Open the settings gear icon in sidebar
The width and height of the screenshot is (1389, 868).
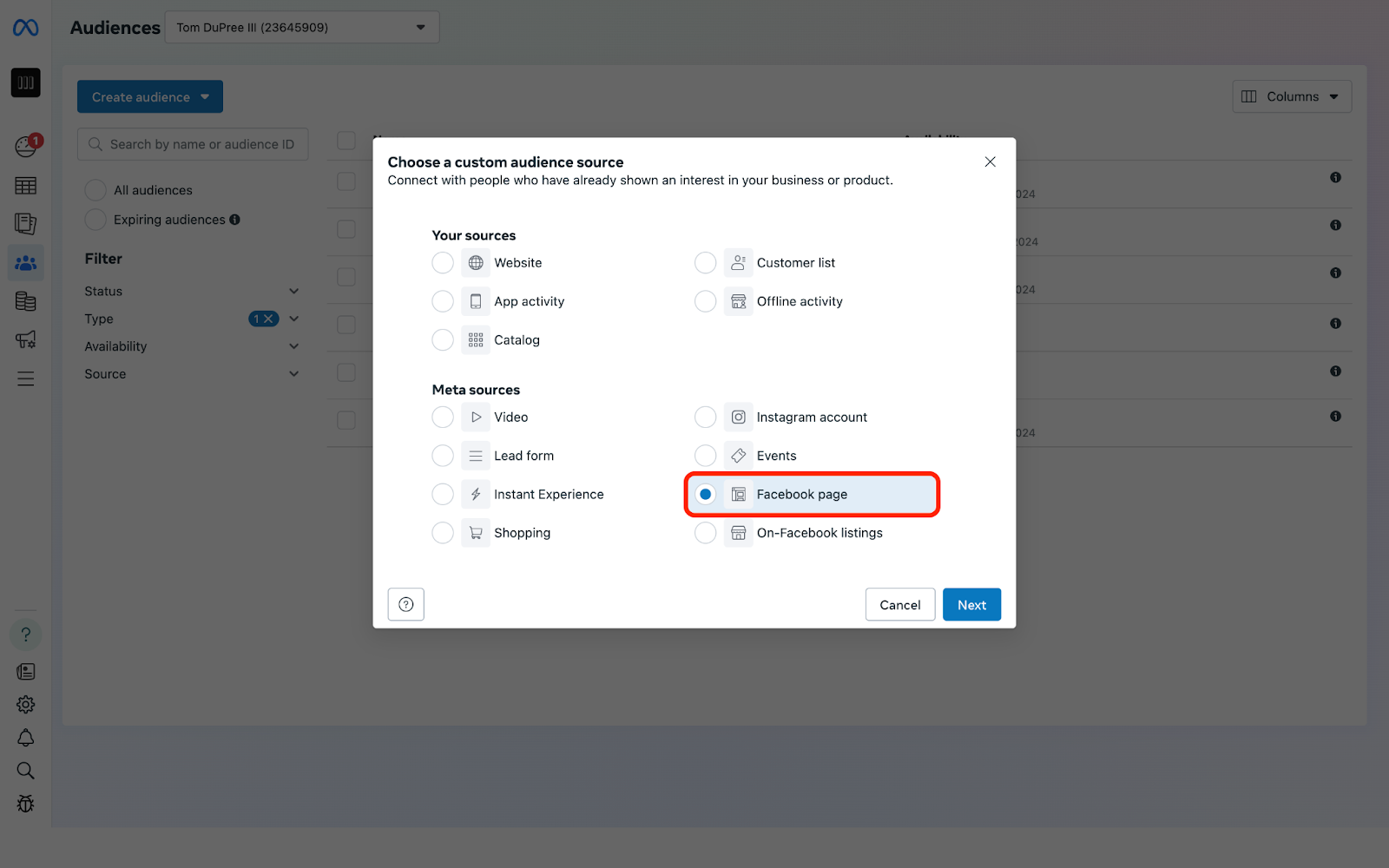(25, 704)
